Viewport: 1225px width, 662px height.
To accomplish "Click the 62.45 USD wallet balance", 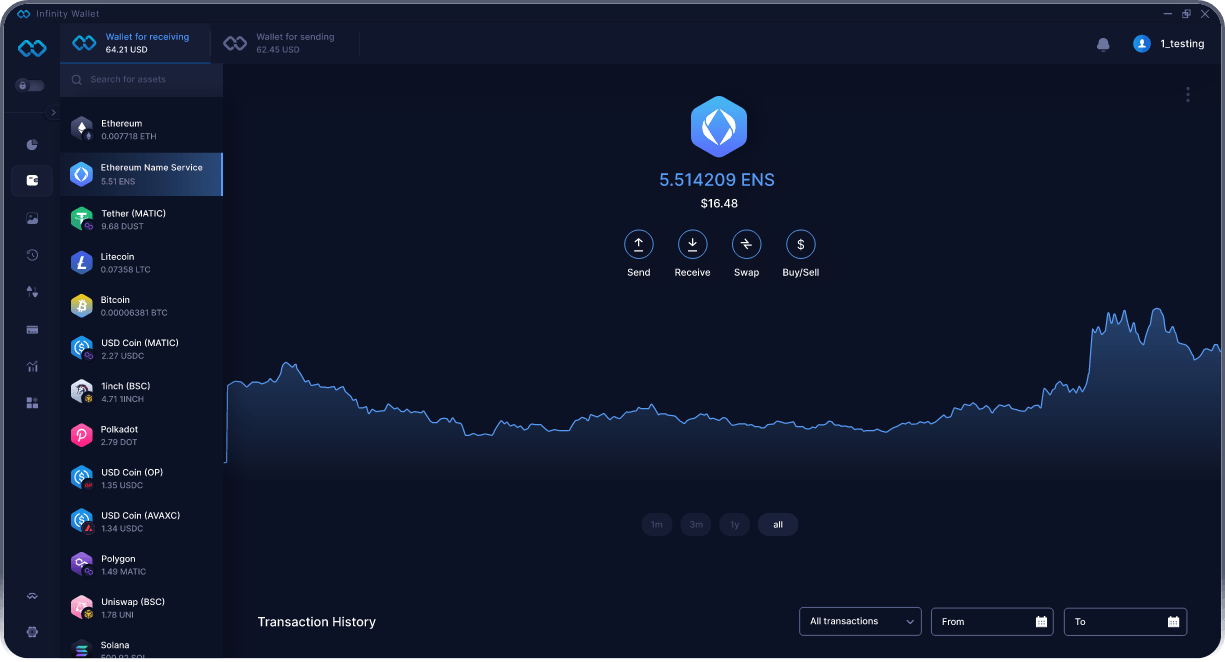I will 278,49.
